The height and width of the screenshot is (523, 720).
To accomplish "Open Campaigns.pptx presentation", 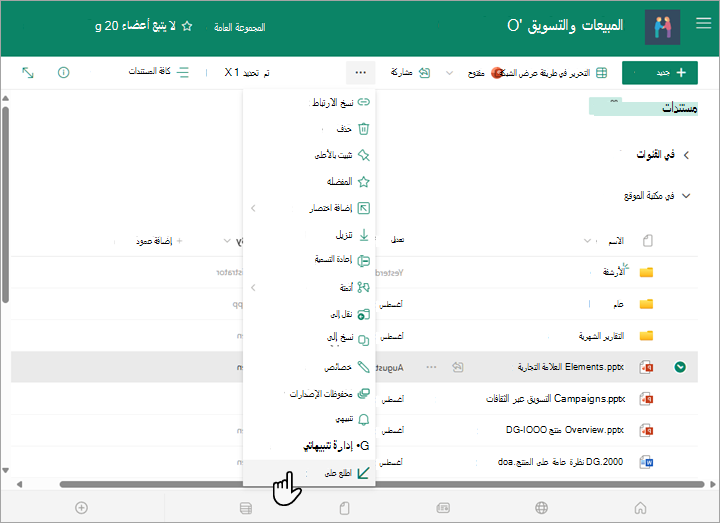I will (x=555, y=399).
